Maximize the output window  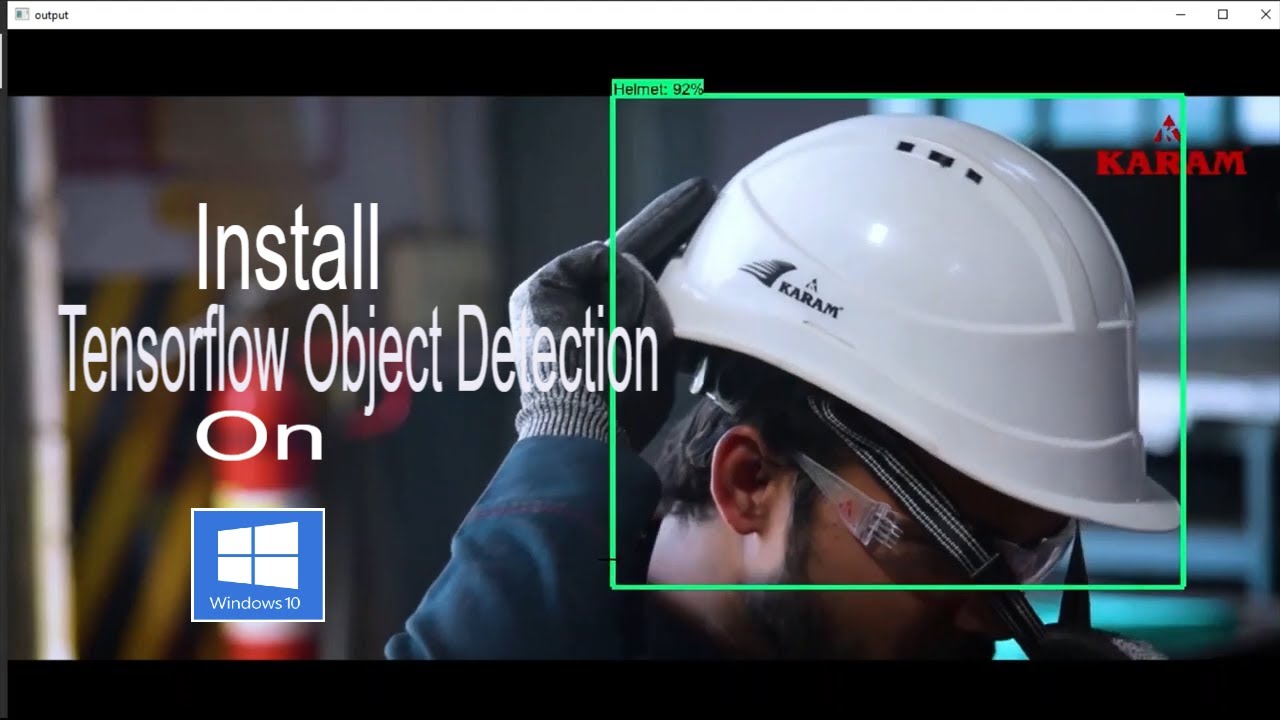[1222, 15]
